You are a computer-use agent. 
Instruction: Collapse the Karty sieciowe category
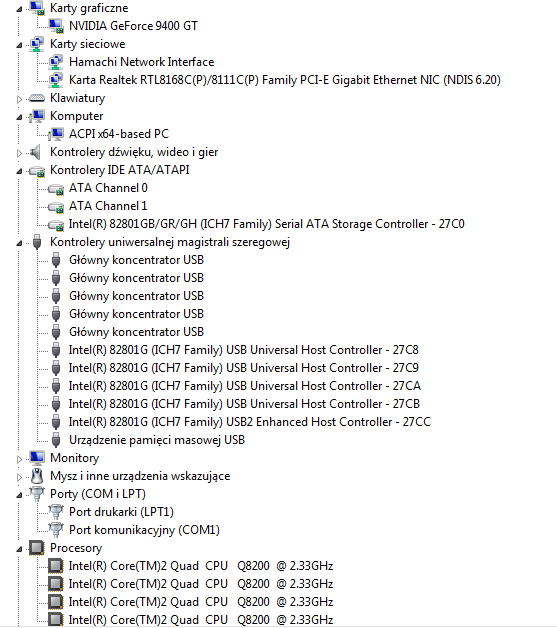pos(19,45)
